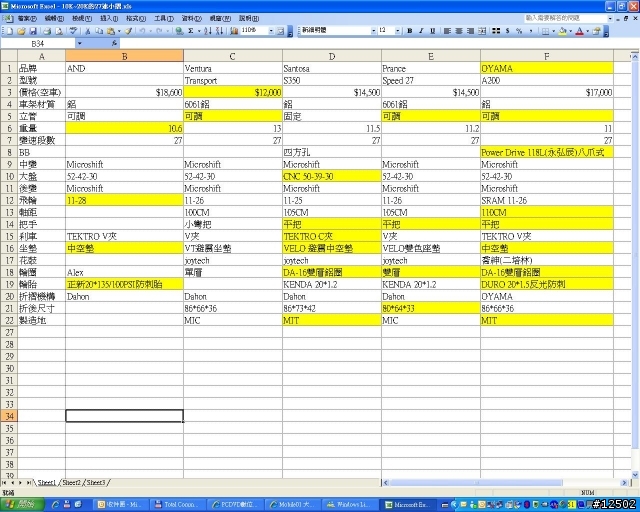This screenshot has height=512, width=640.
Task: Click the Print icon in toolbar
Action: coord(47,31)
